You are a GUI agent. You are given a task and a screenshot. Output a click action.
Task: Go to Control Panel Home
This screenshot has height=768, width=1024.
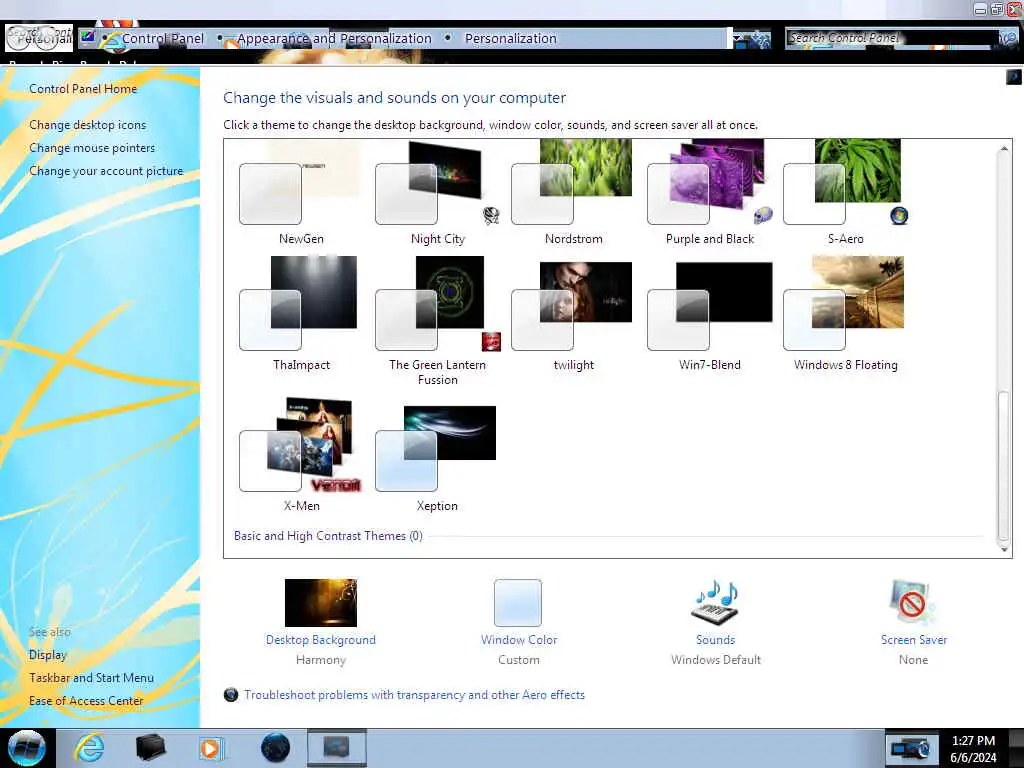pyautogui.click(x=83, y=89)
